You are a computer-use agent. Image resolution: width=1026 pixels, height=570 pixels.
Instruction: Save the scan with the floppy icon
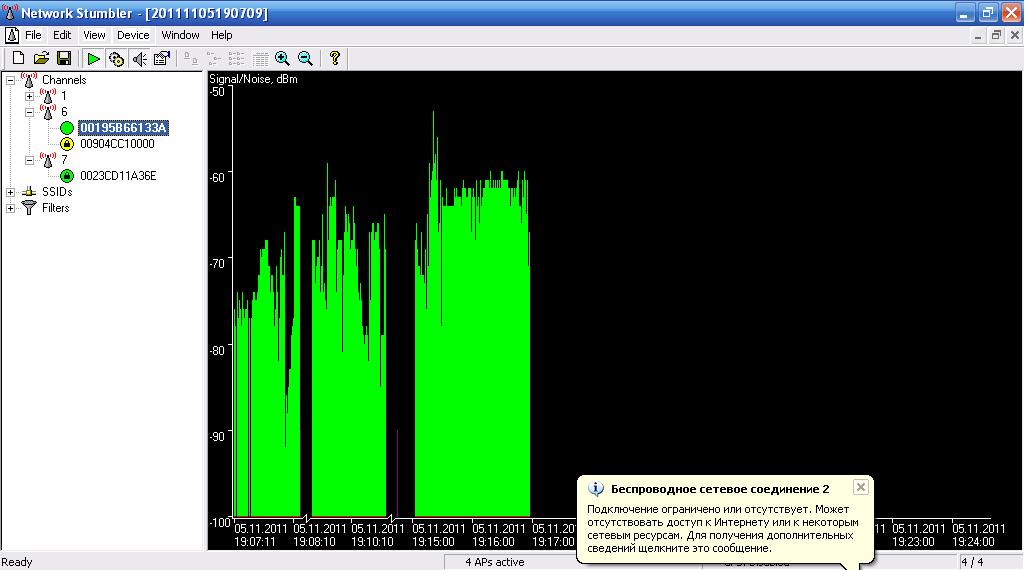[63, 59]
